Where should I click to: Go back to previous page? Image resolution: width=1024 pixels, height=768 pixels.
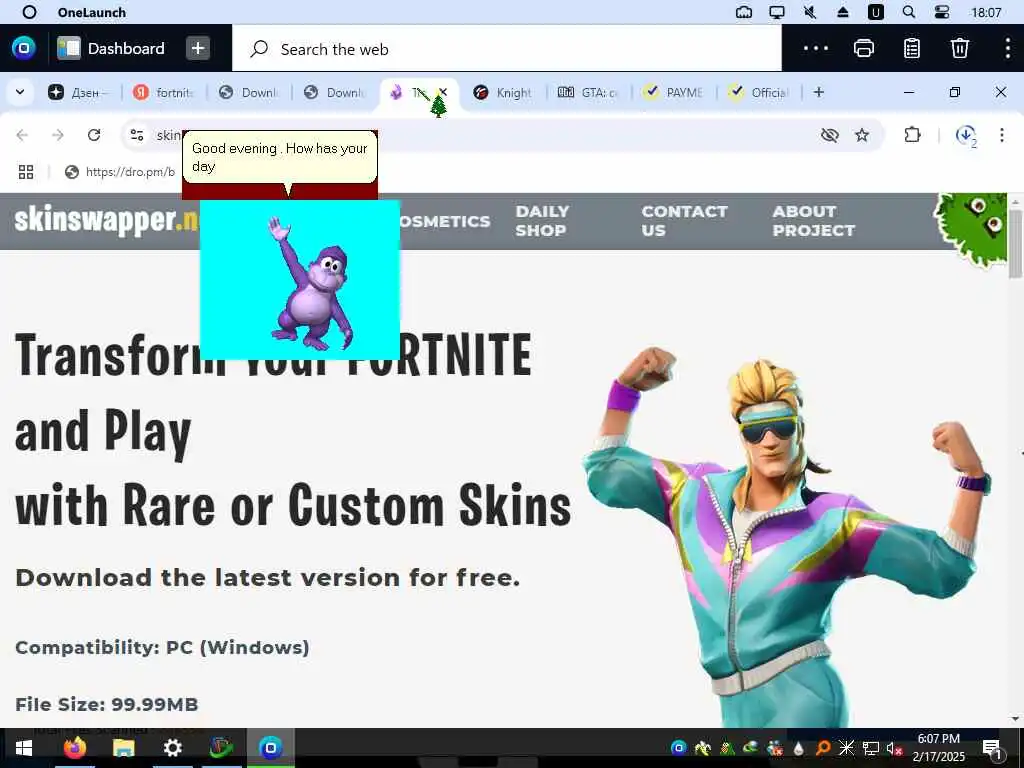click(22, 135)
